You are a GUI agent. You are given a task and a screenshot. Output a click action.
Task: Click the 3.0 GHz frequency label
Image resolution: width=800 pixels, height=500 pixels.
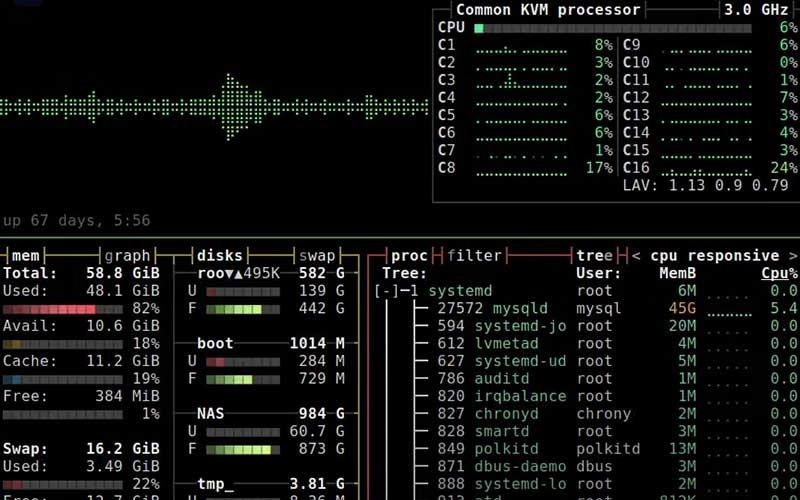[757, 10]
